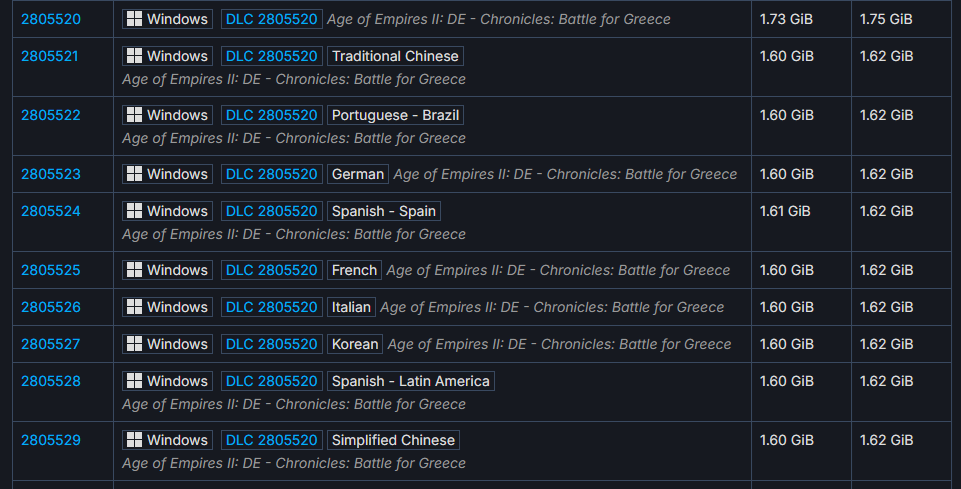This screenshot has width=961, height=489.
Task: Click Windows icon in Italian row
Action: [x=134, y=307]
